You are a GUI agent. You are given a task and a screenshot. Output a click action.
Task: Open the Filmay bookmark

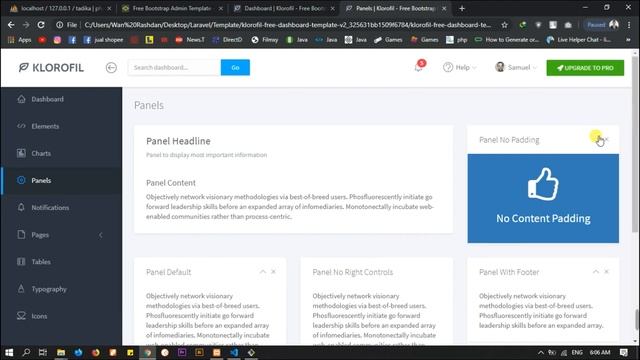point(265,40)
